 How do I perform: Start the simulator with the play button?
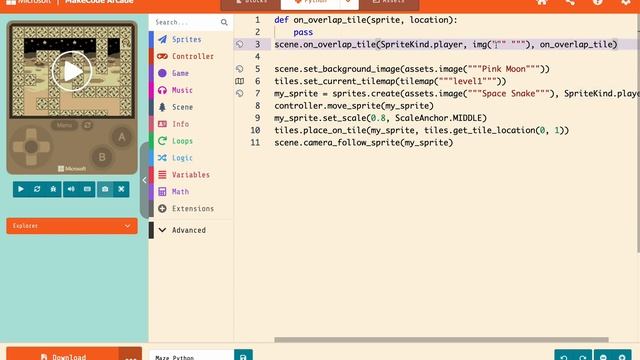(21, 189)
